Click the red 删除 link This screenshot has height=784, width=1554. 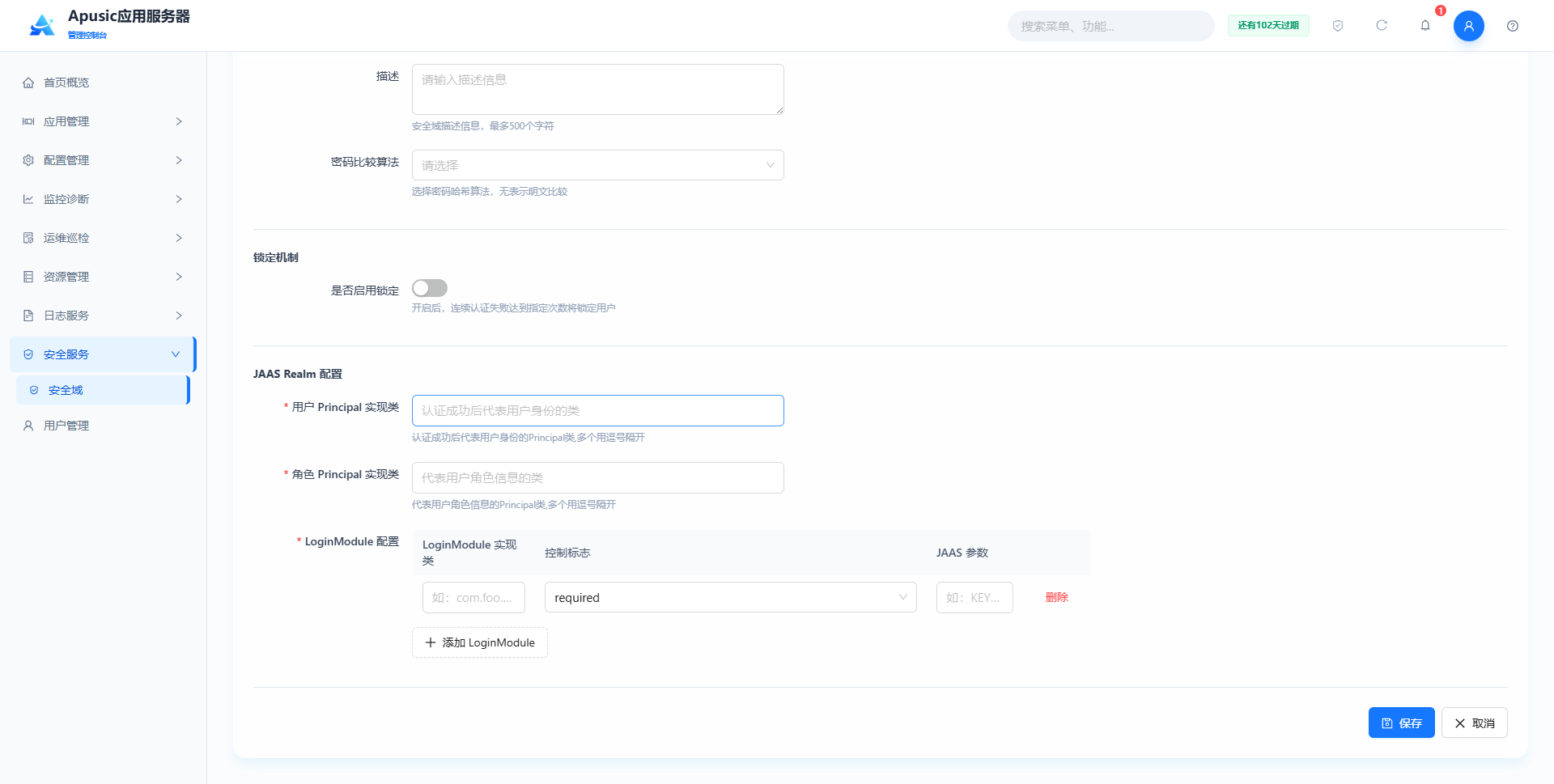pos(1057,597)
